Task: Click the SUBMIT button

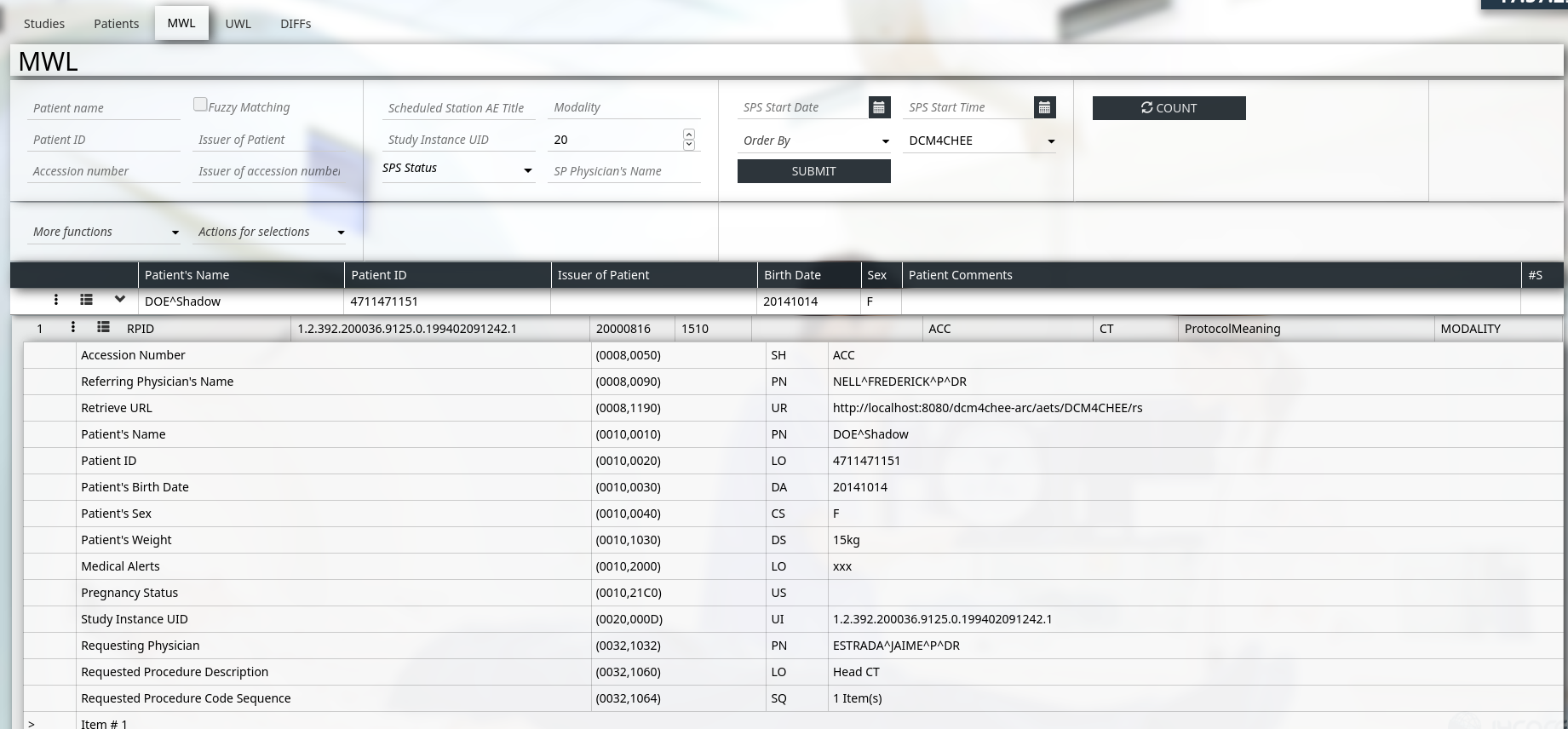Action: pyautogui.click(x=814, y=171)
